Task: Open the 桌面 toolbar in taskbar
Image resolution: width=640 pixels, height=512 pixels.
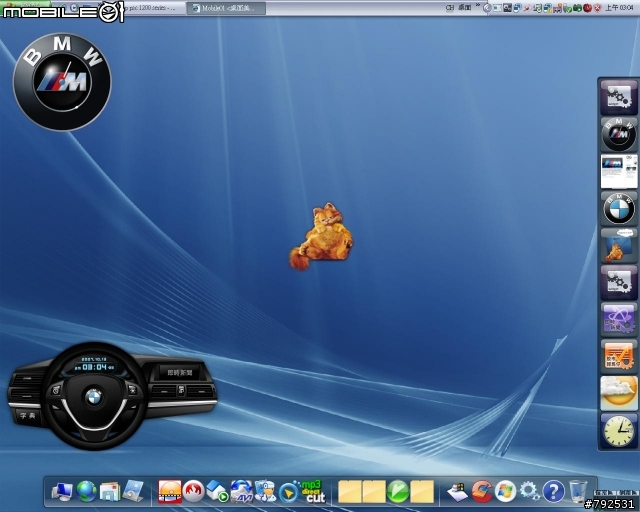Action: tap(464, 7)
